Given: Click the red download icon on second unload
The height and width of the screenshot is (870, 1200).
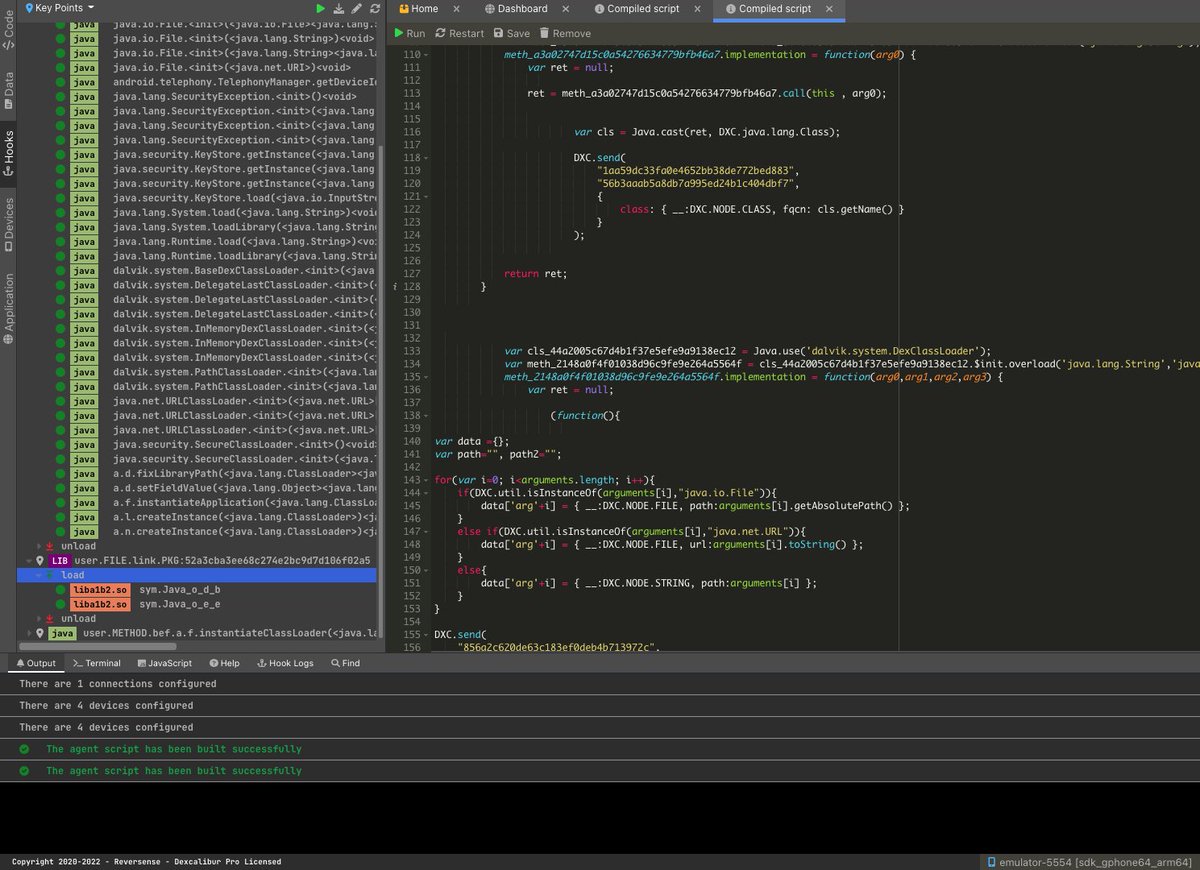Looking at the screenshot, I should coord(50,619).
